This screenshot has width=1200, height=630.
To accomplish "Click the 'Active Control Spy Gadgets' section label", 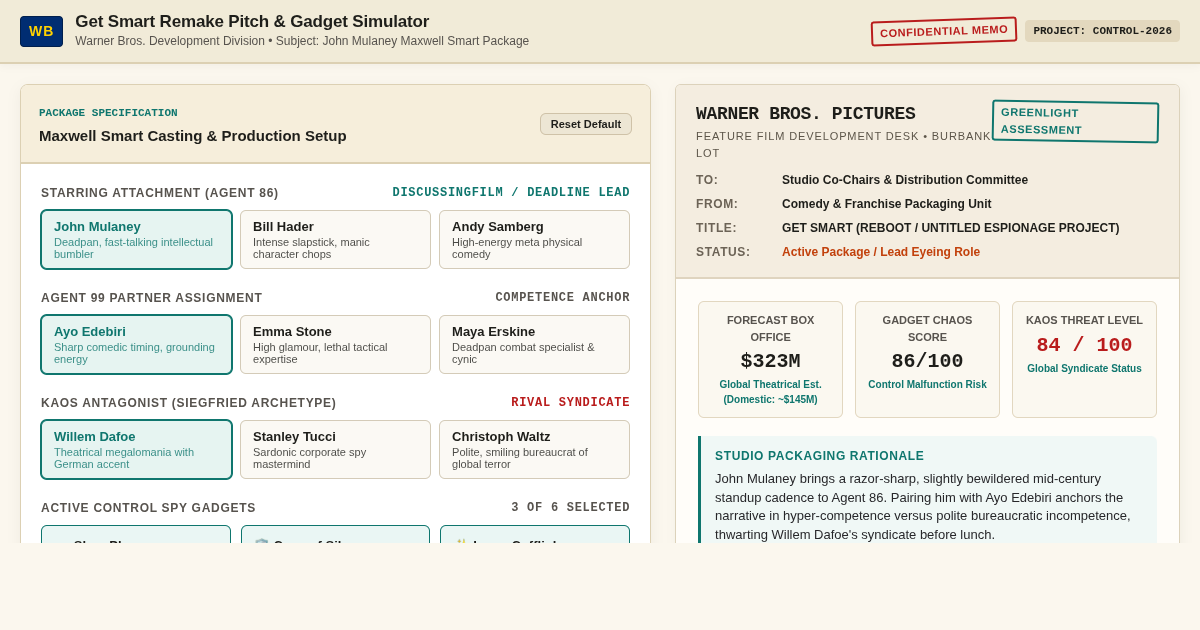I will 149,508.
